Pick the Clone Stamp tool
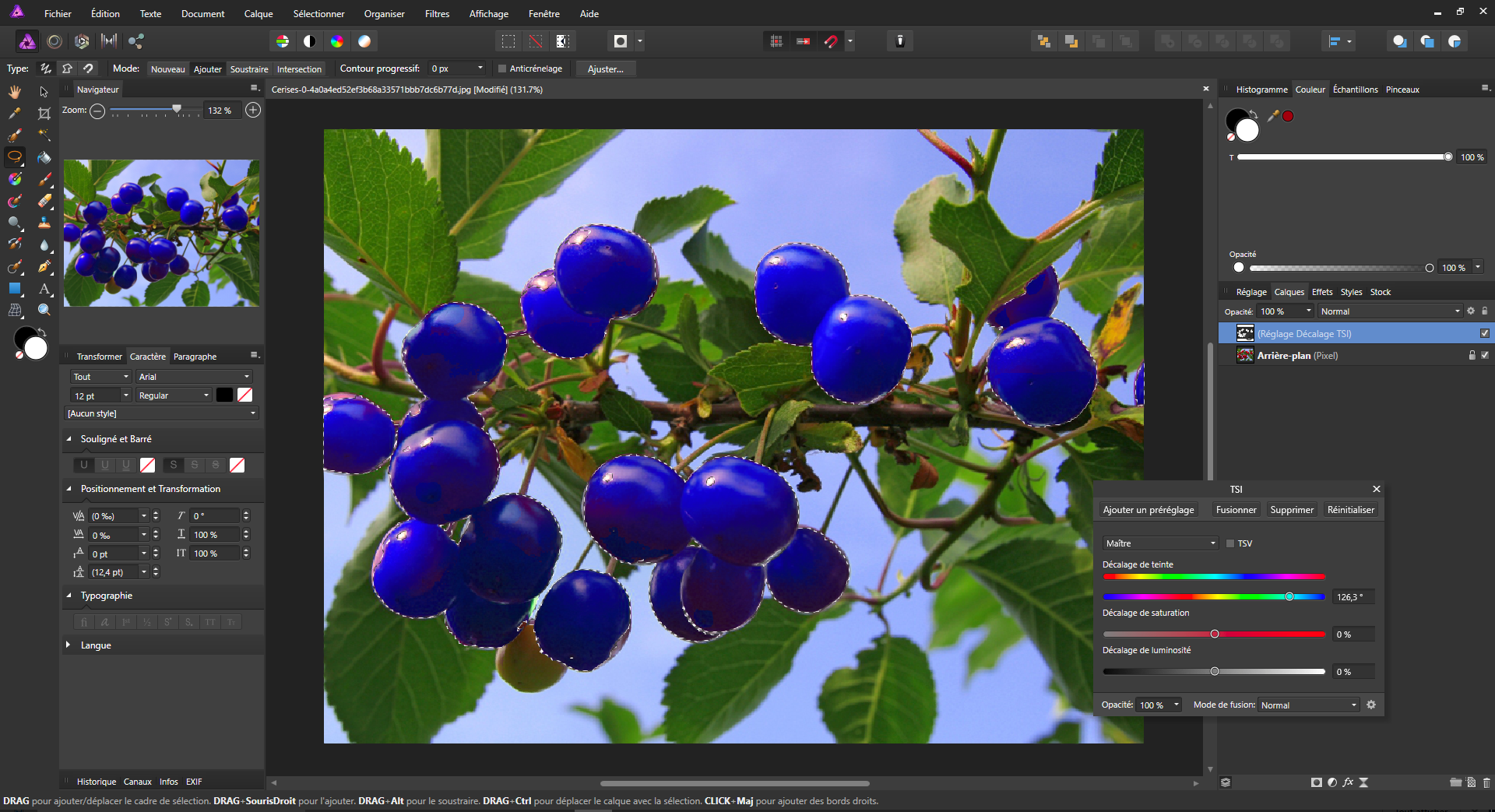 [44, 223]
